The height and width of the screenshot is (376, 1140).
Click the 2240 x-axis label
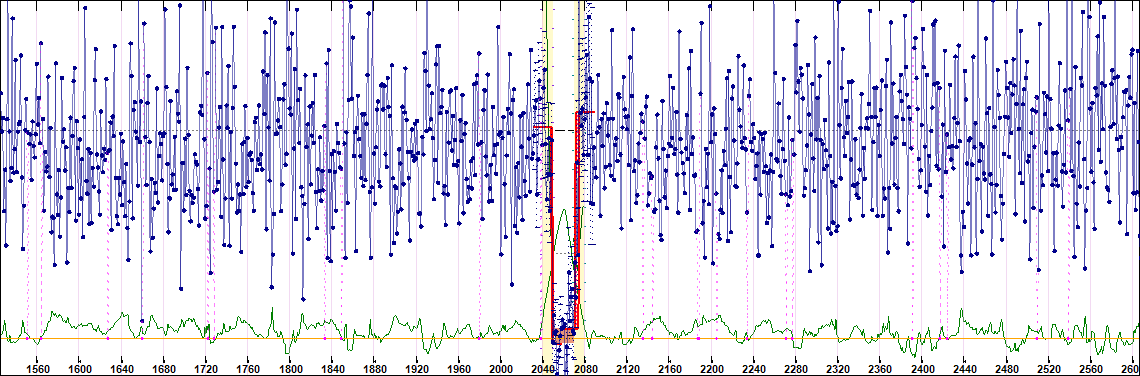tap(754, 368)
